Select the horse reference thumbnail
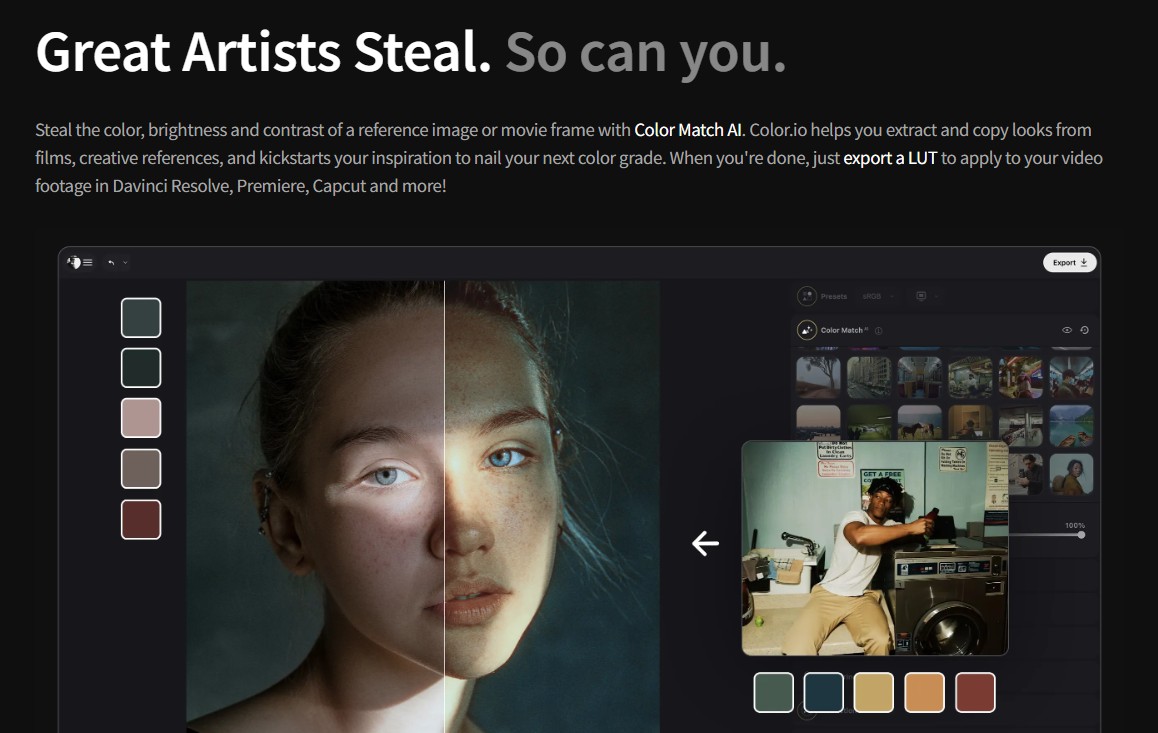Screen dimensions: 1158x733 (919, 422)
